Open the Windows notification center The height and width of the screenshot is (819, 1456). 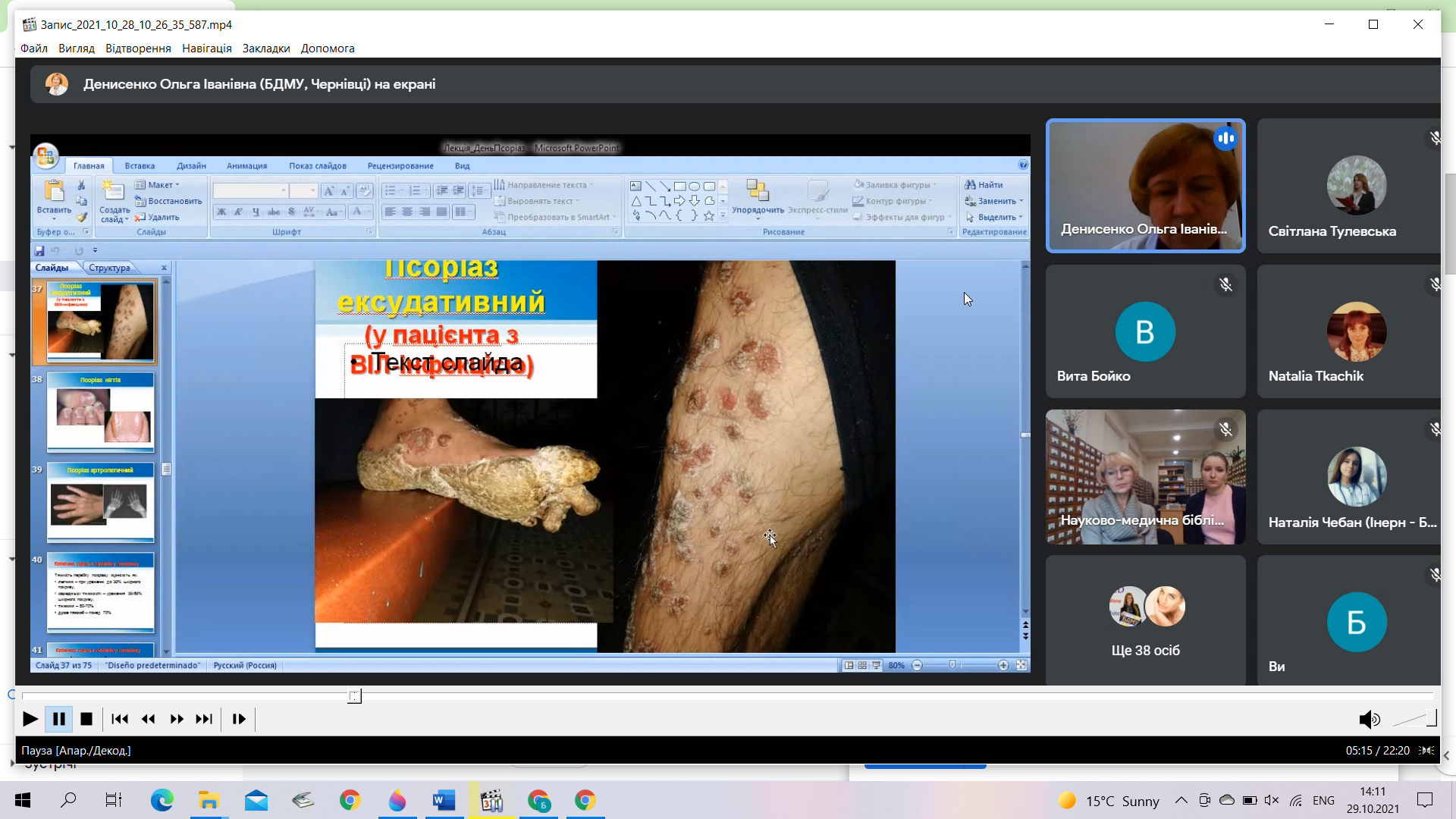[1425, 800]
